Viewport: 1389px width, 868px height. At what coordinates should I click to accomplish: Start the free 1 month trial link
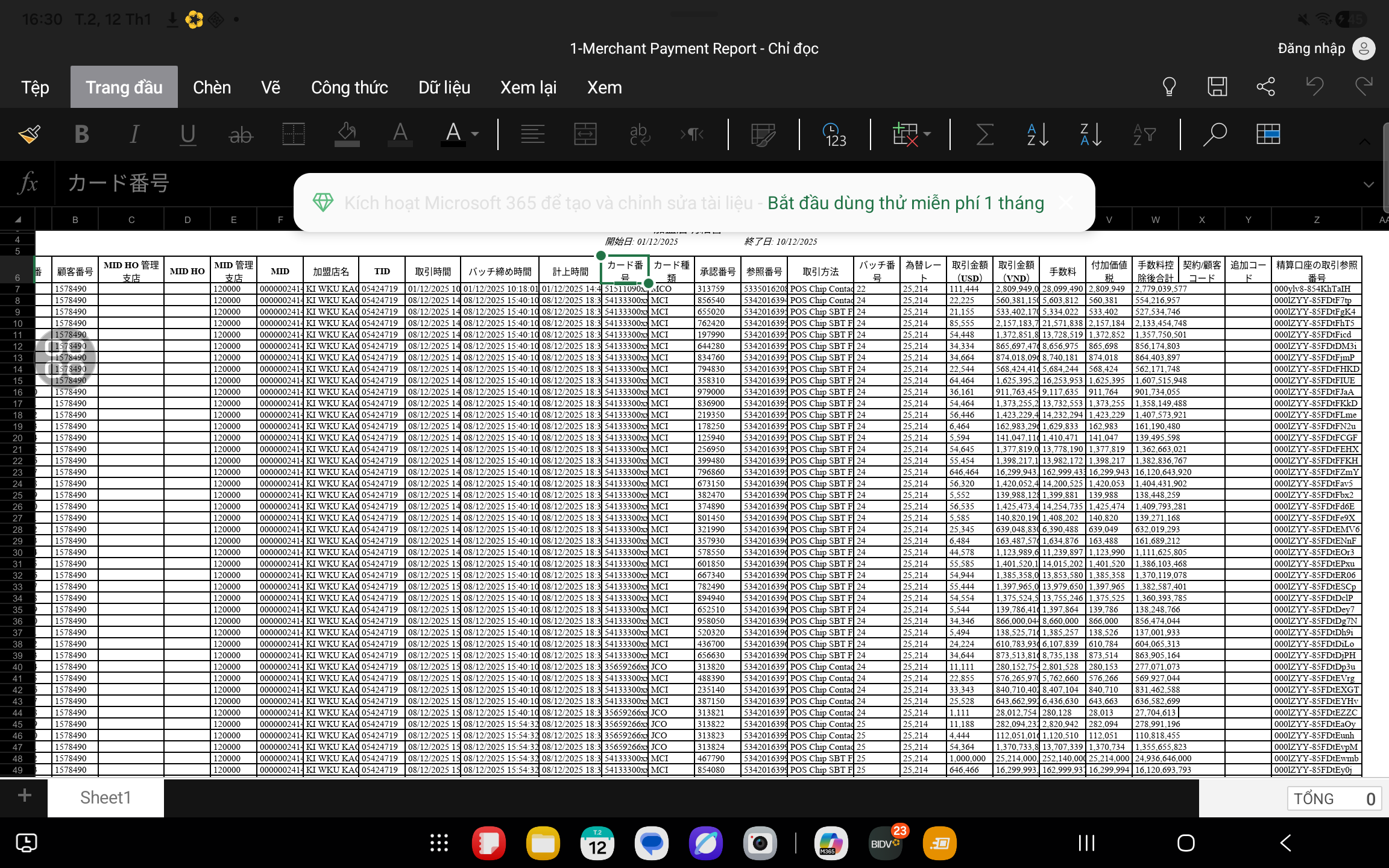[905, 203]
